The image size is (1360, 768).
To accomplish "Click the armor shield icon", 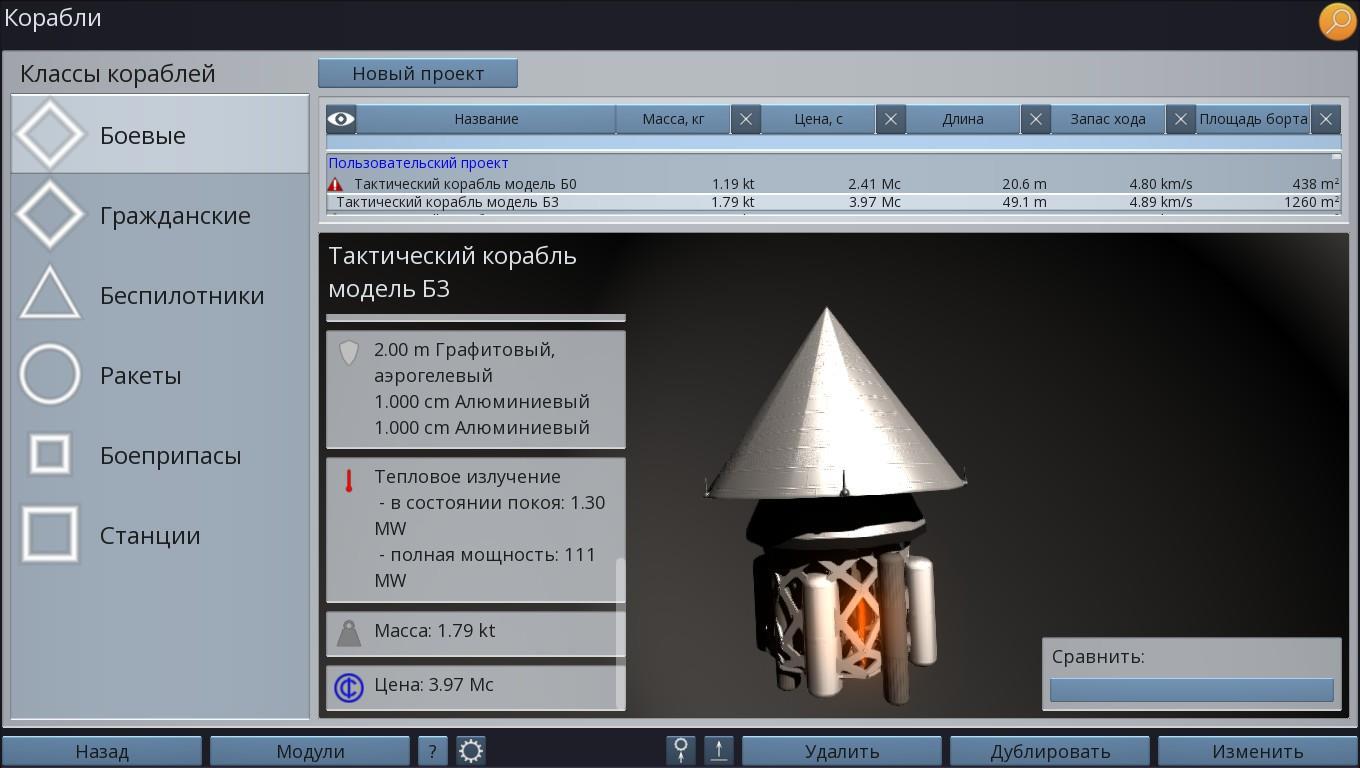I will [x=348, y=352].
